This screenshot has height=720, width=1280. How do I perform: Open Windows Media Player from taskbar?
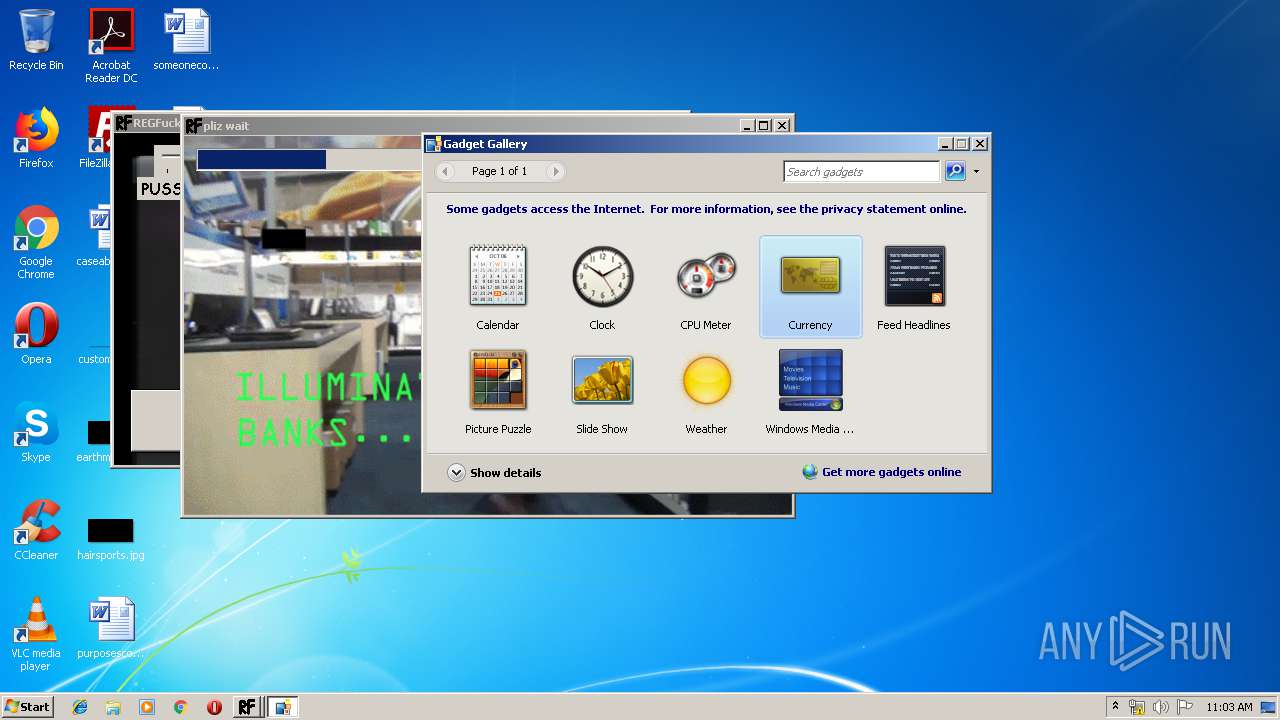click(x=147, y=707)
